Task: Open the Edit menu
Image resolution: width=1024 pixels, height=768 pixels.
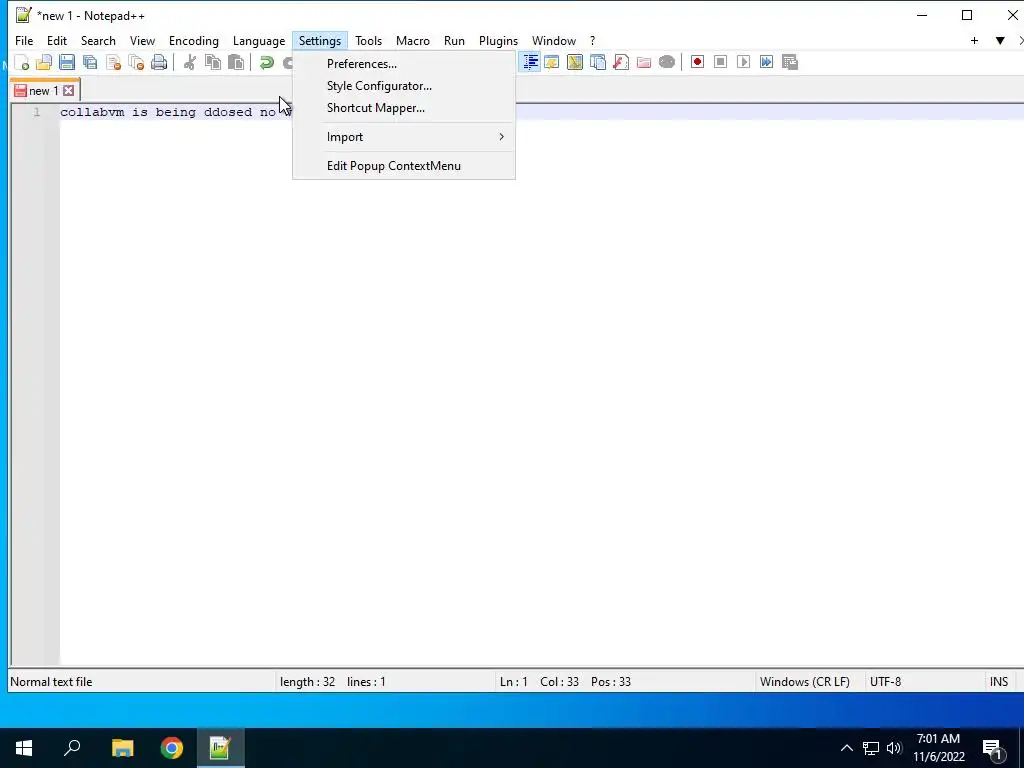Action: 57,40
